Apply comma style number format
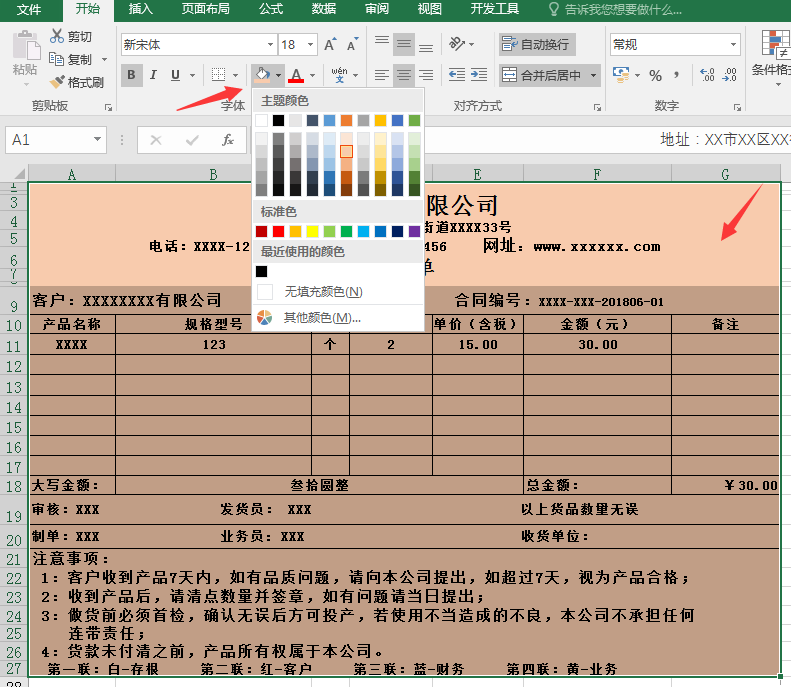Viewport: 791px width, 687px height. [x=676, y=75]
